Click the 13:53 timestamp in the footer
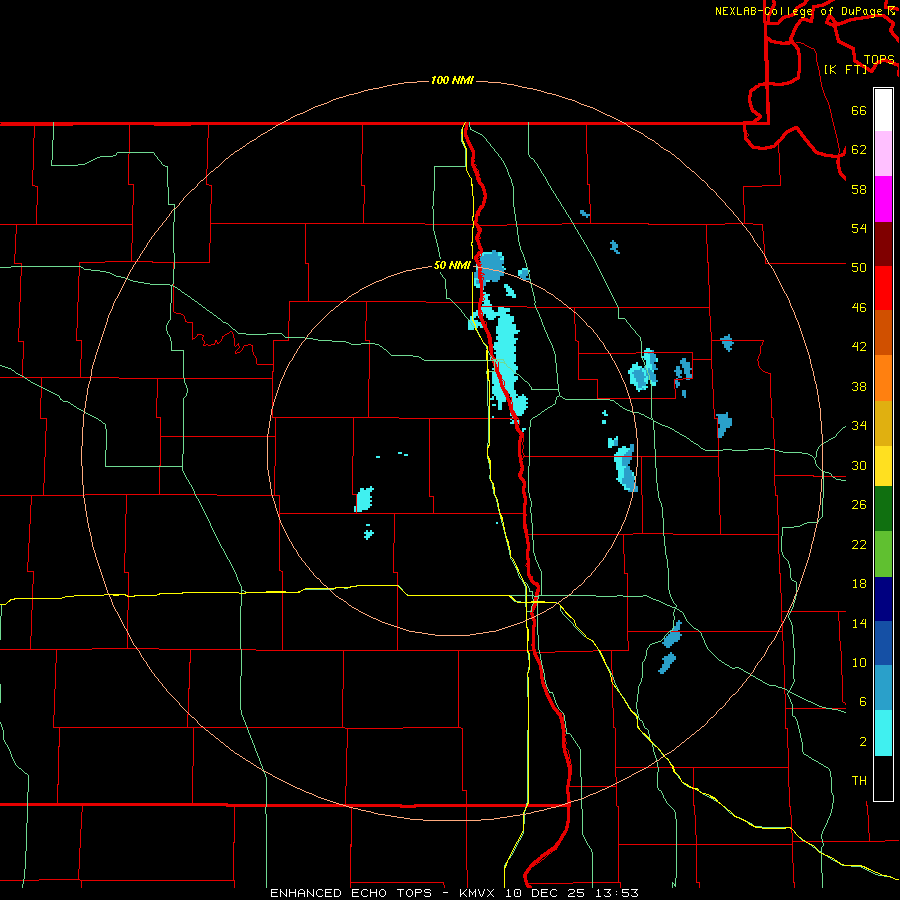Image resolution: width=900 pixels, height=900 pixels. tap(617, 893)
